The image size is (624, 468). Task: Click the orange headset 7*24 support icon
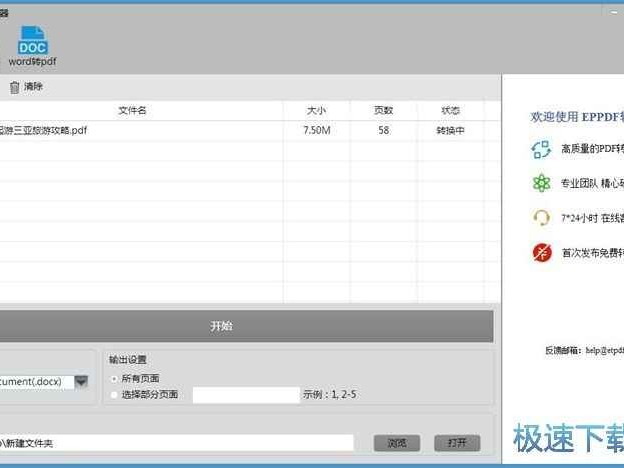tap(541, 217)
